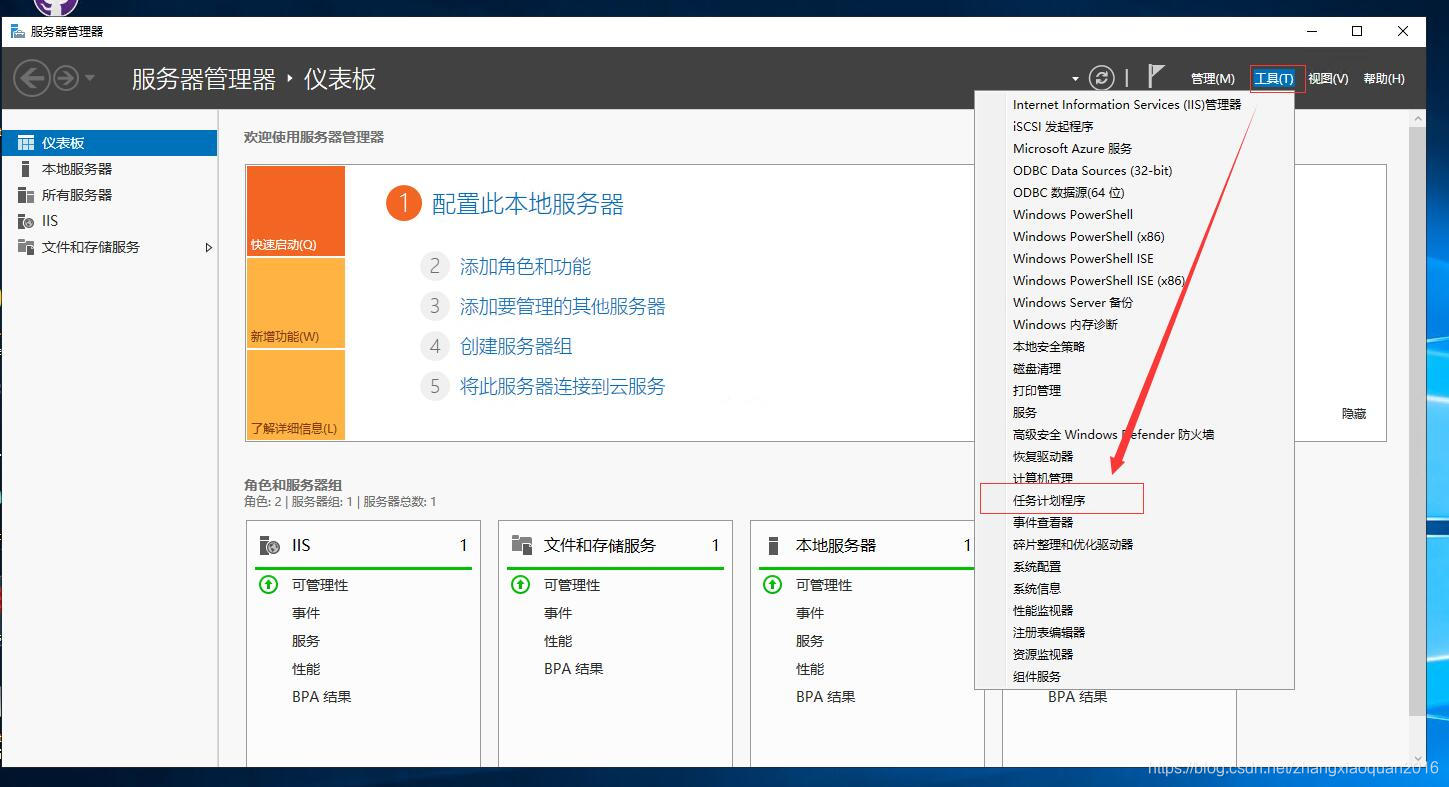Click the 快速启动(Q) tile
The image size is (1449, 787).
pos(296,211)
